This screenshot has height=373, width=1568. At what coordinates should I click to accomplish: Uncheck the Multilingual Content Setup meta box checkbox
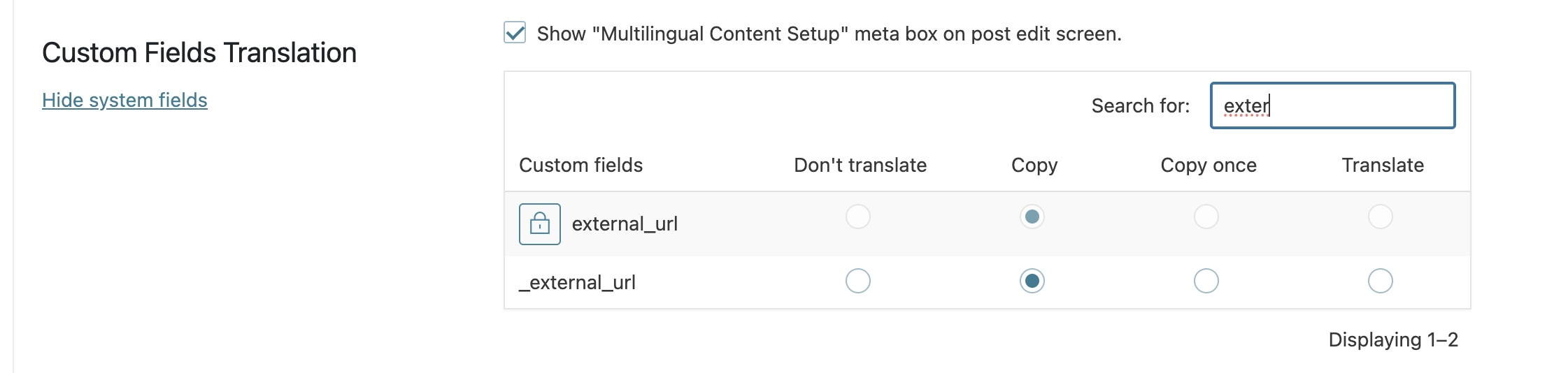(x=515, y=32)
